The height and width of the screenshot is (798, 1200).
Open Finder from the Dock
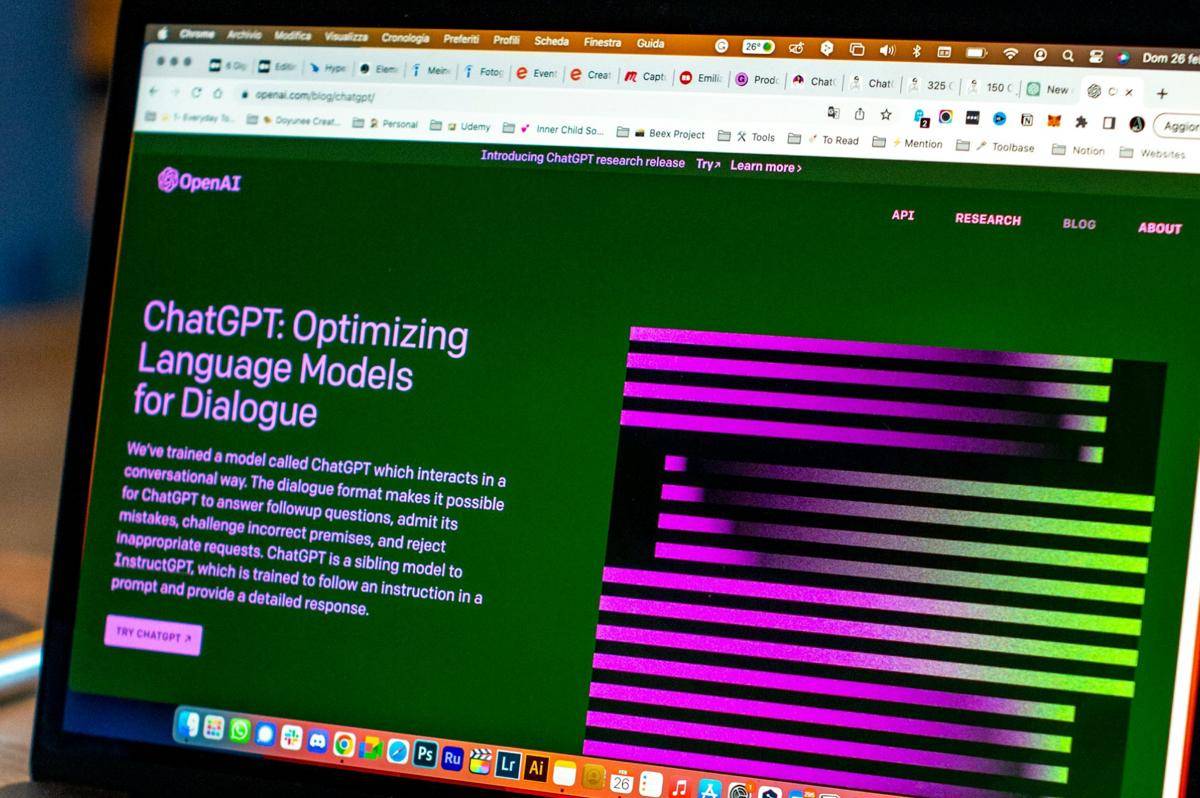[188, 724]
